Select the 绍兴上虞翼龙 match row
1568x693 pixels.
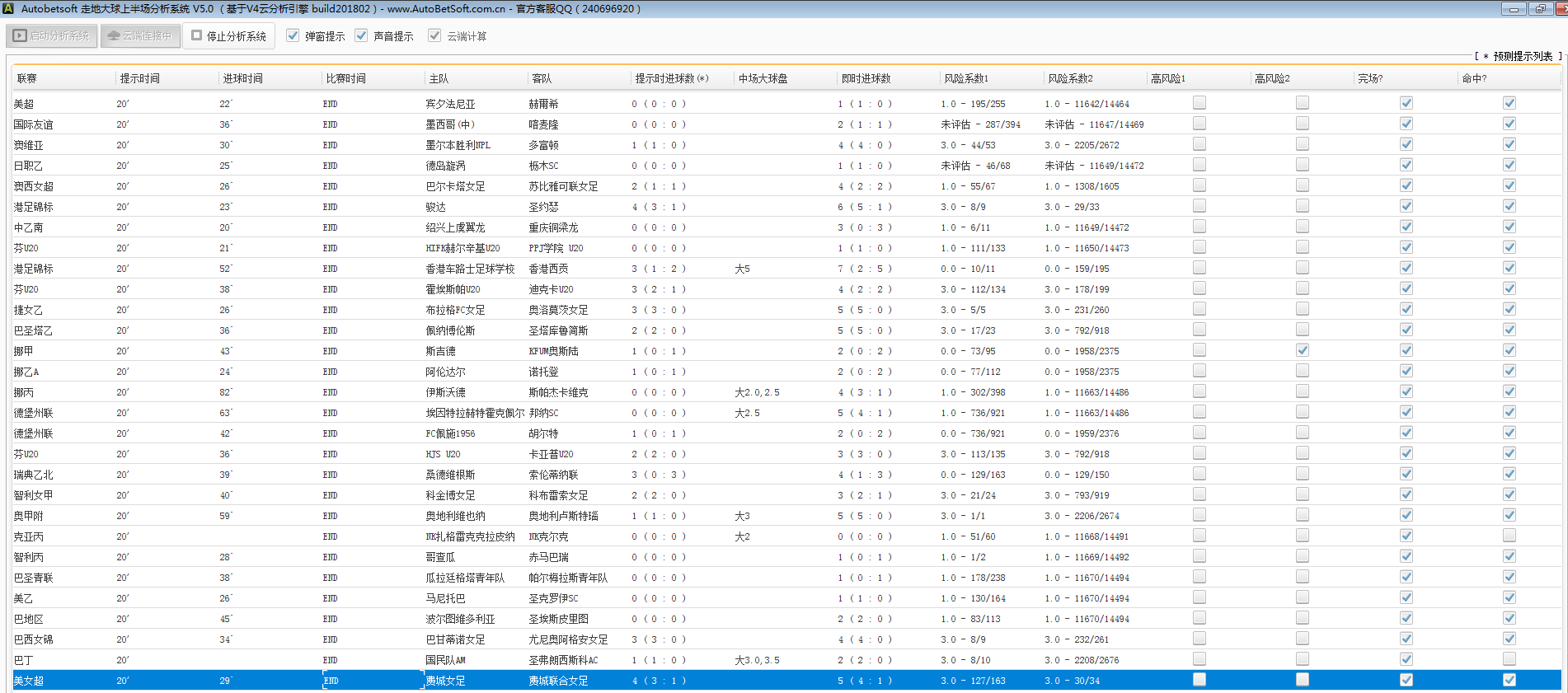[x=455, y=227]
